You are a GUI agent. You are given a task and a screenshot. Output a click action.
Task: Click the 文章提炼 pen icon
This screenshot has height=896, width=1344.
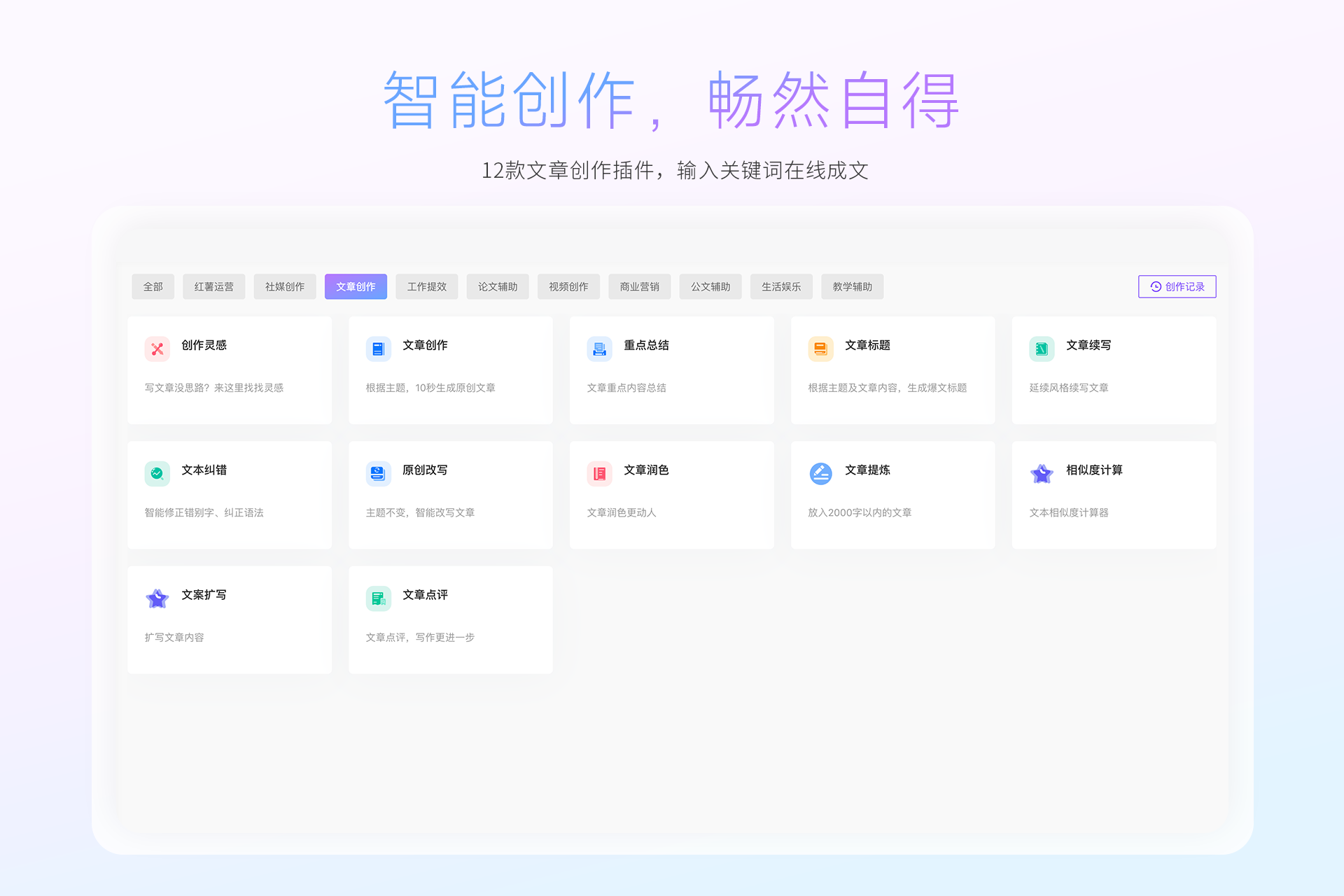pos(820,474)
